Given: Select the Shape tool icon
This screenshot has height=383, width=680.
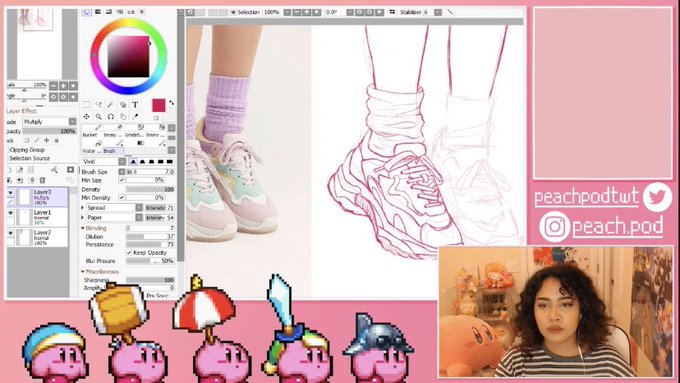Looking at the screenshot, I should click(x=123, y=105).
